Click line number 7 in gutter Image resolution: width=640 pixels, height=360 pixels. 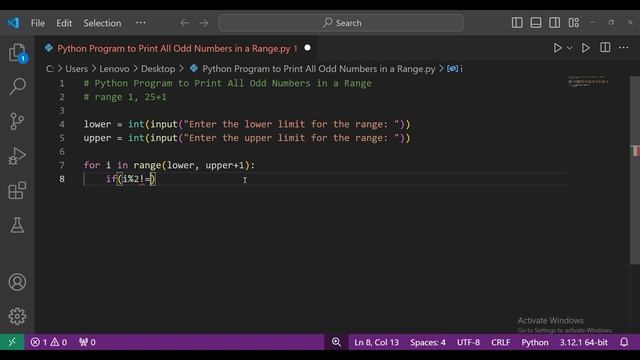[x=62, y=165]
